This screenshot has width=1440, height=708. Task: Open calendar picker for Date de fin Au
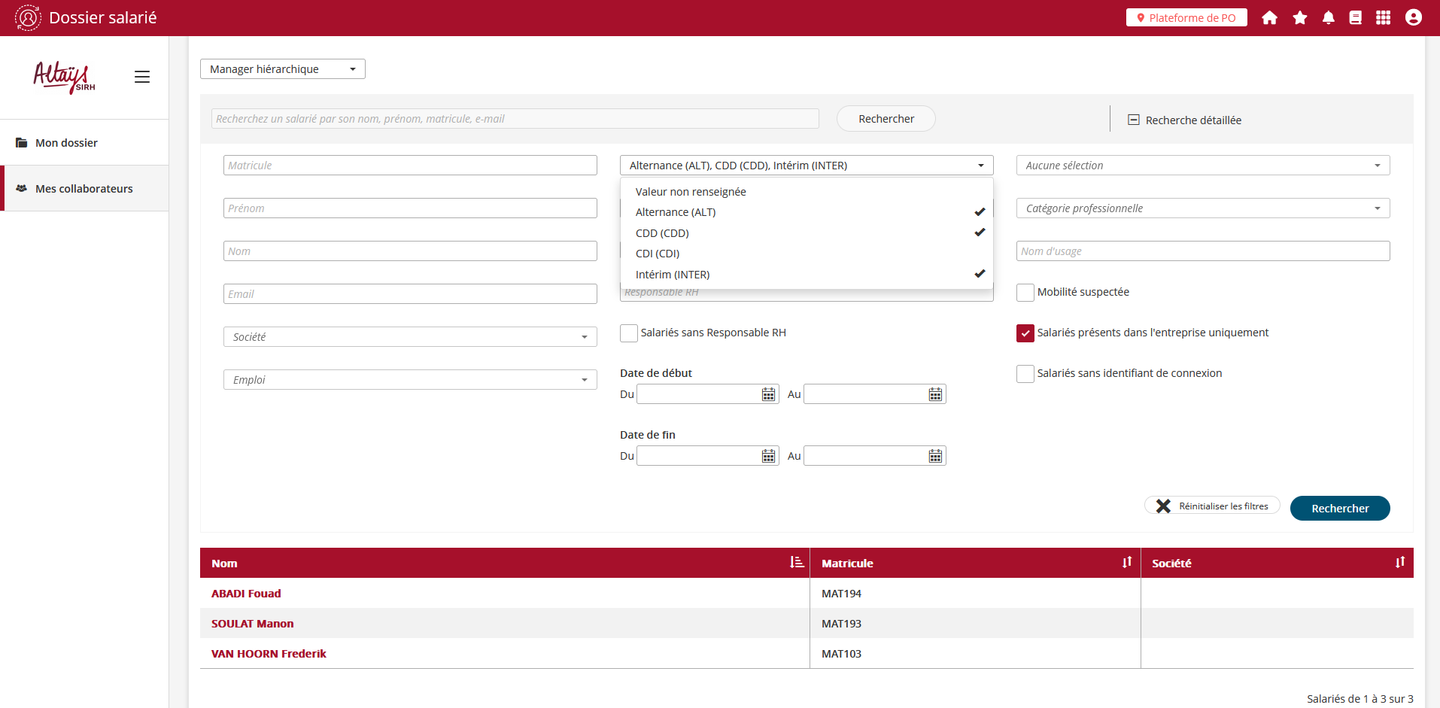935,456
